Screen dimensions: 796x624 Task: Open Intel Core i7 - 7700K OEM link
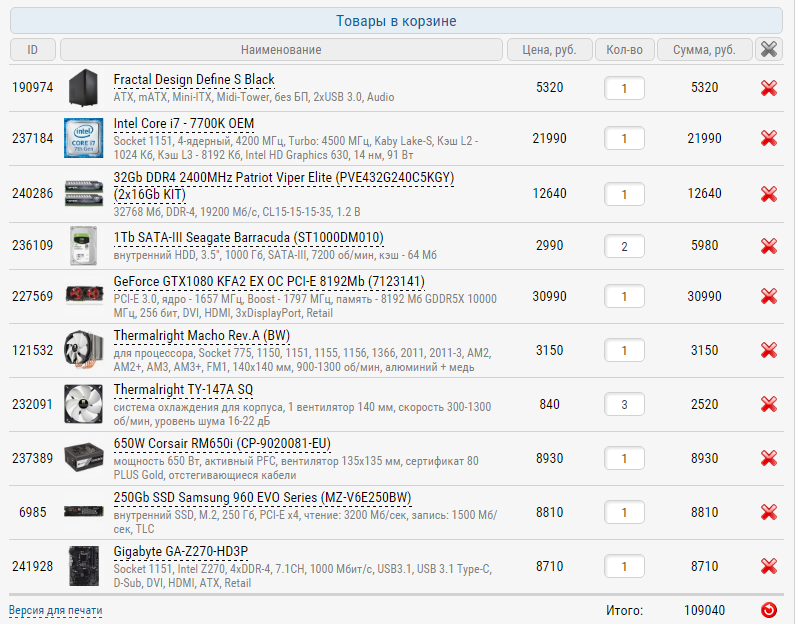[x=184, y=124]
